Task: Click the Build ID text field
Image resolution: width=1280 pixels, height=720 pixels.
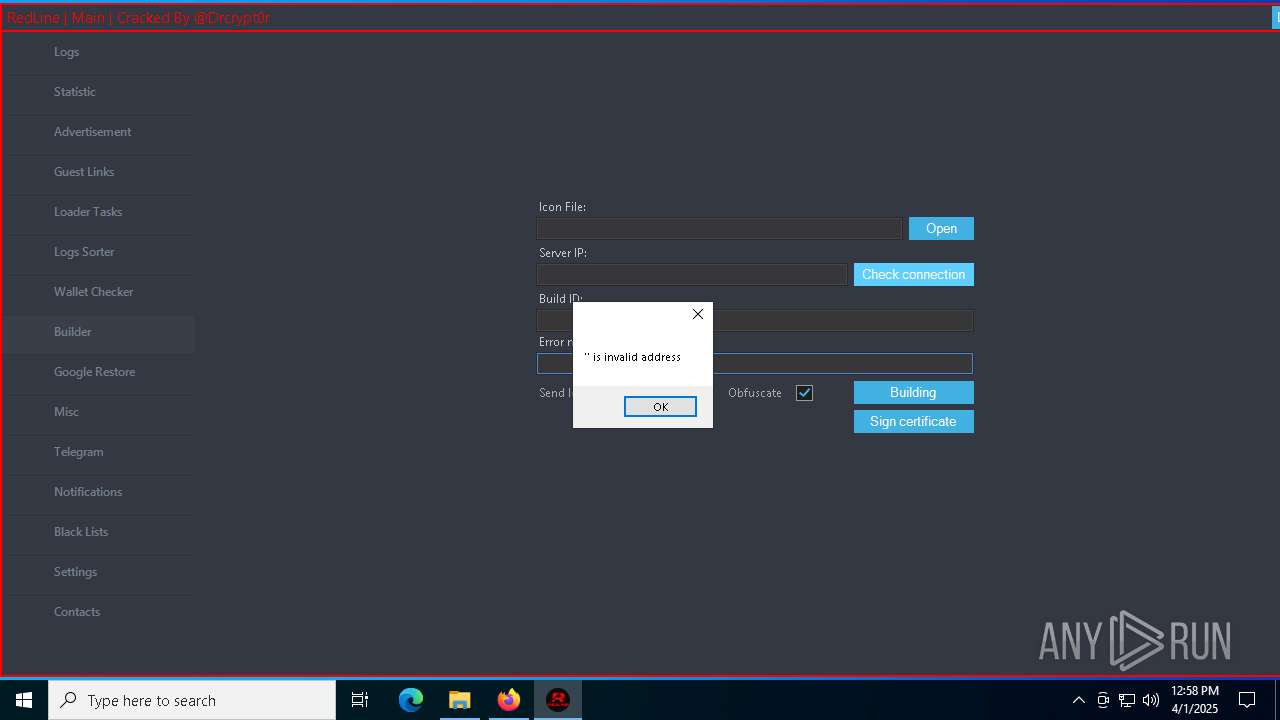Action: click(755, 320)
